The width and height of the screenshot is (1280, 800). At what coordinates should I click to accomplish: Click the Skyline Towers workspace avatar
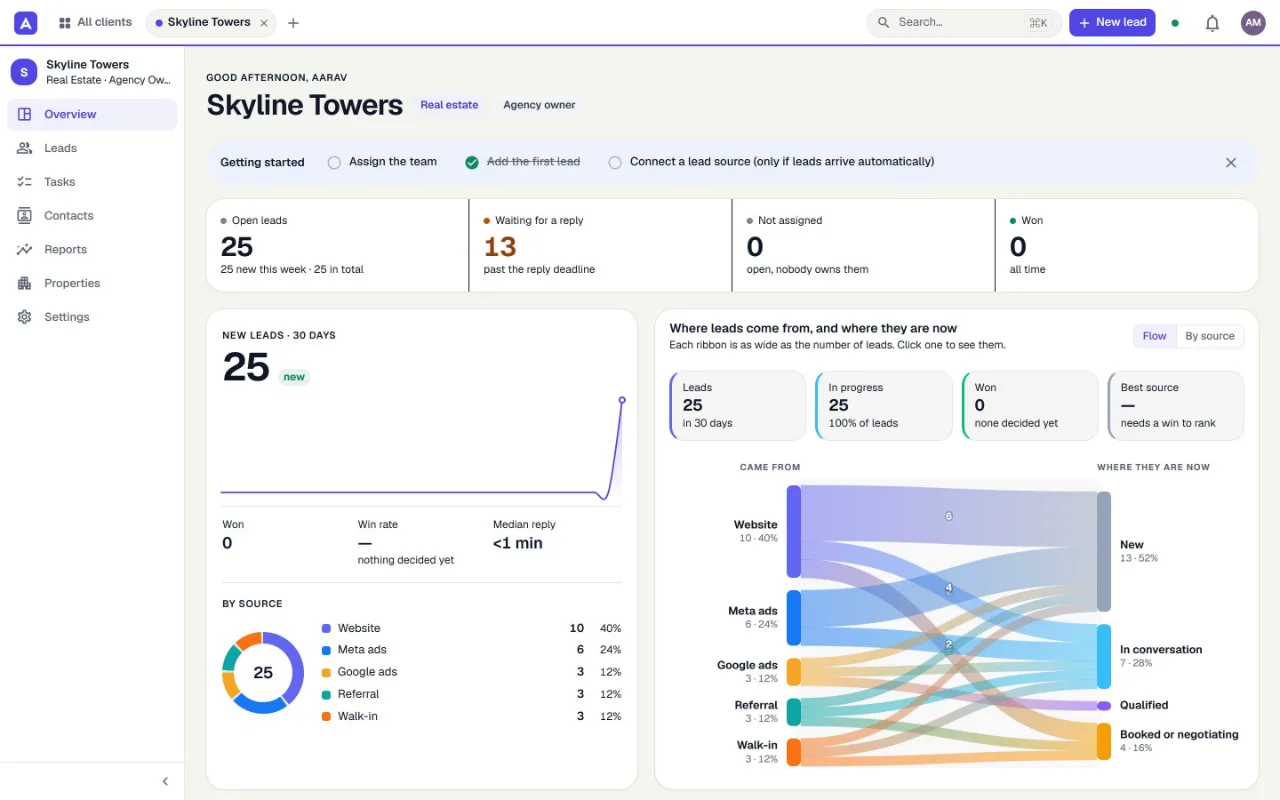click(24, 72)
